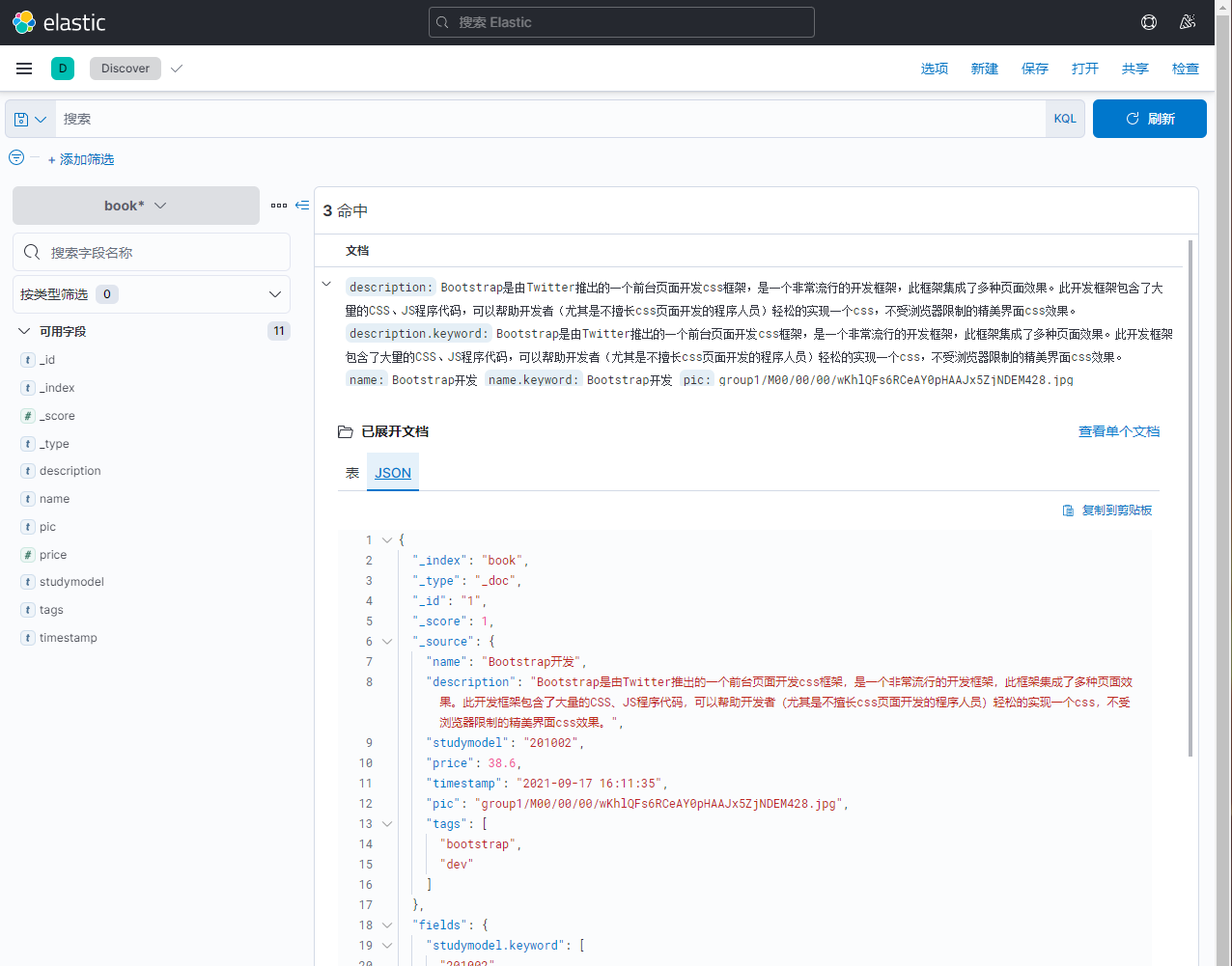Collapse the available fields section
Image resolution: width=1232 pixels, height=966 pixels.
[24, 331]
